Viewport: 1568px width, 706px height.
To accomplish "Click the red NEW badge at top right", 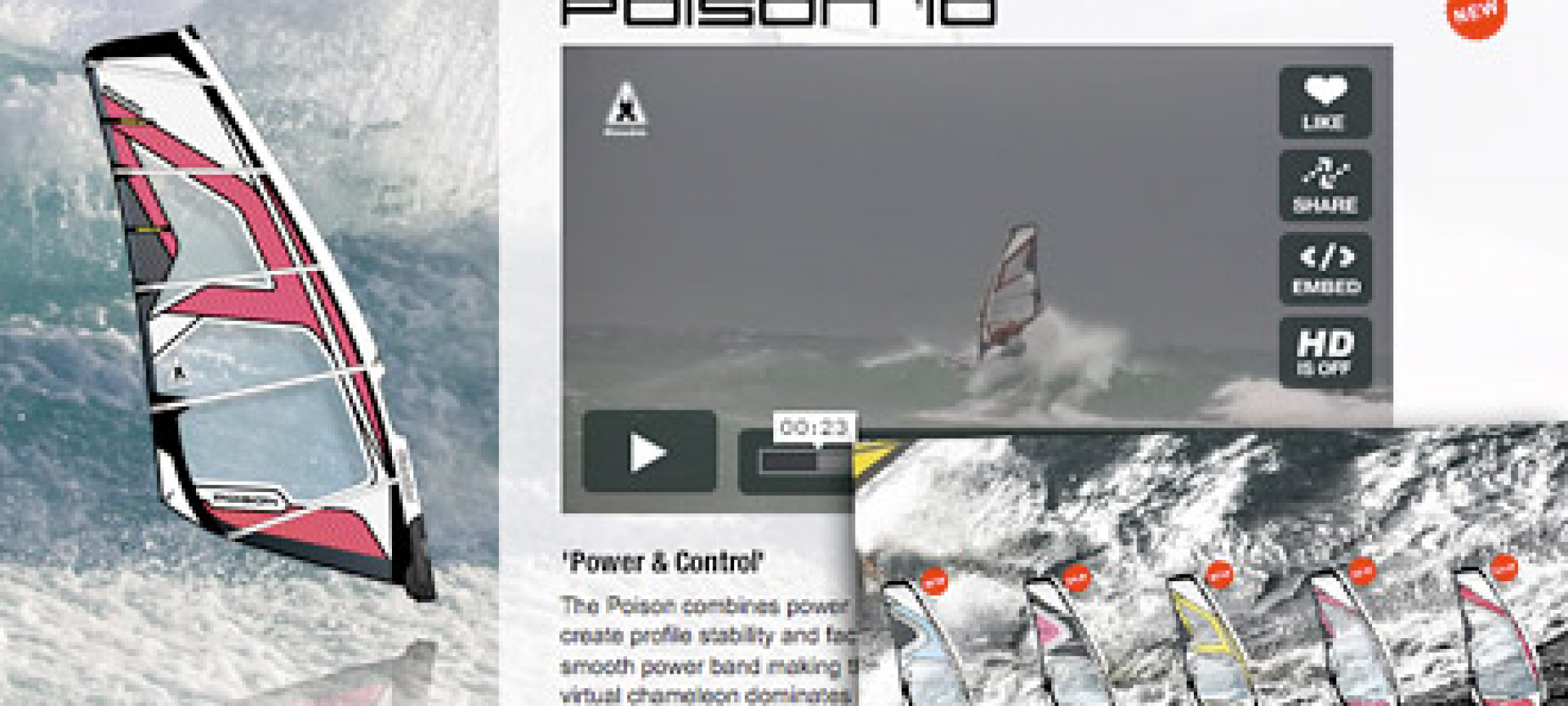I will click(x=1476, y=15).
